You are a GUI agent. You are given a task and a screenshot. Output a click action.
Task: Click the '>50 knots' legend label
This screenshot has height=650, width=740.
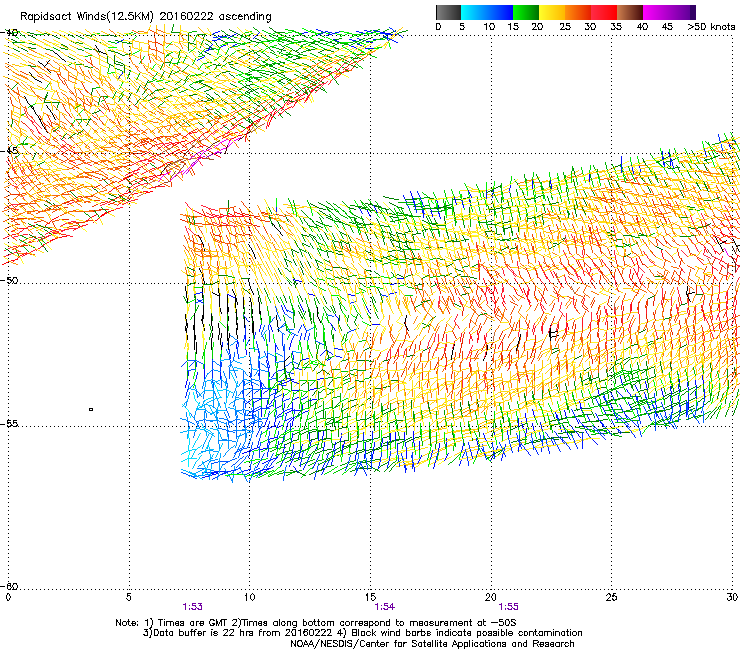click(x=711, y=27)
